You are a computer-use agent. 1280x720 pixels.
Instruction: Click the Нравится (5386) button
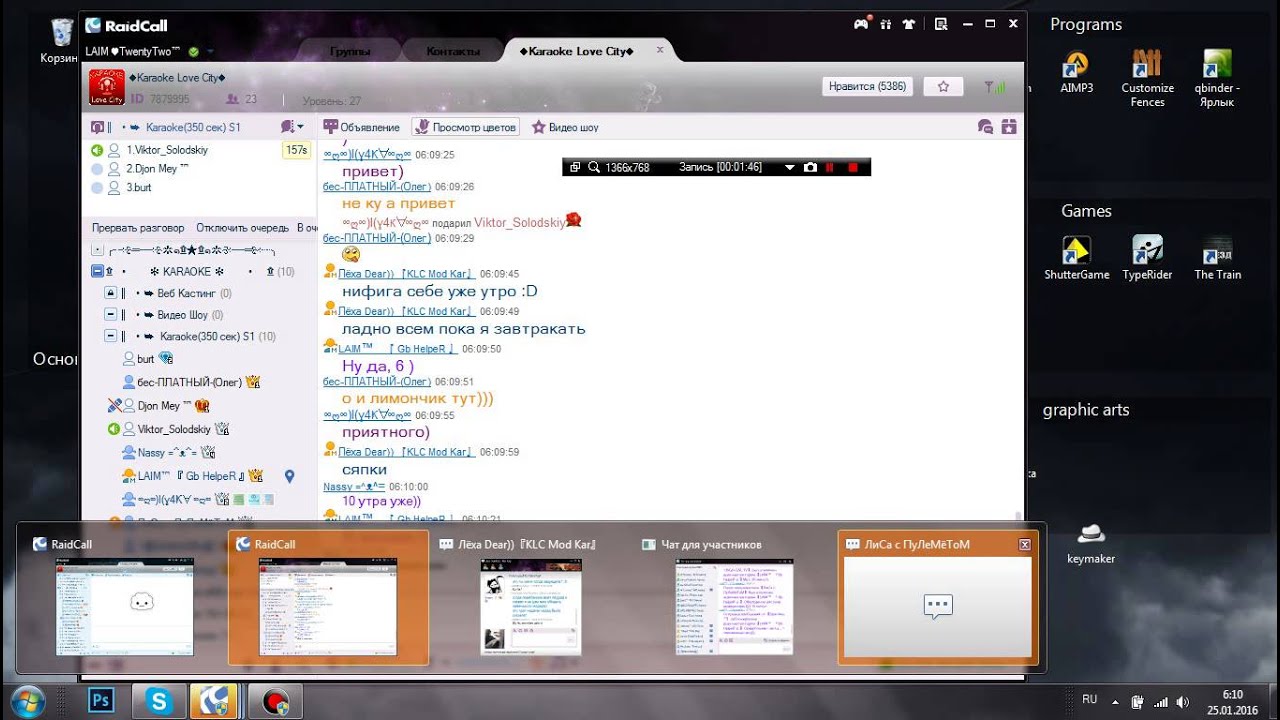[867, 87]
